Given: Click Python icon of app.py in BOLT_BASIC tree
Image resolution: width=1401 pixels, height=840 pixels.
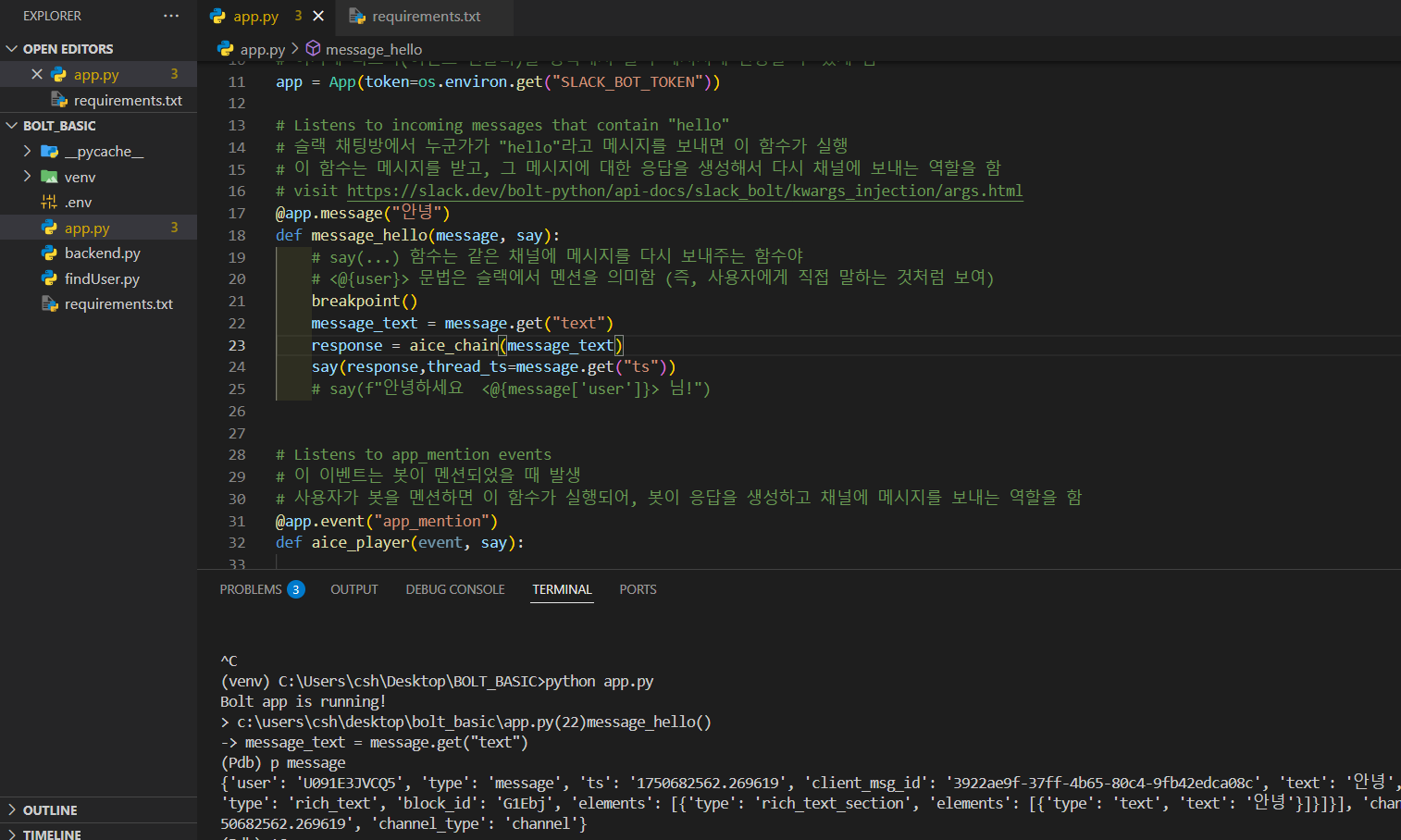Looking at the screenshot, I should click(x=49, y=228).
